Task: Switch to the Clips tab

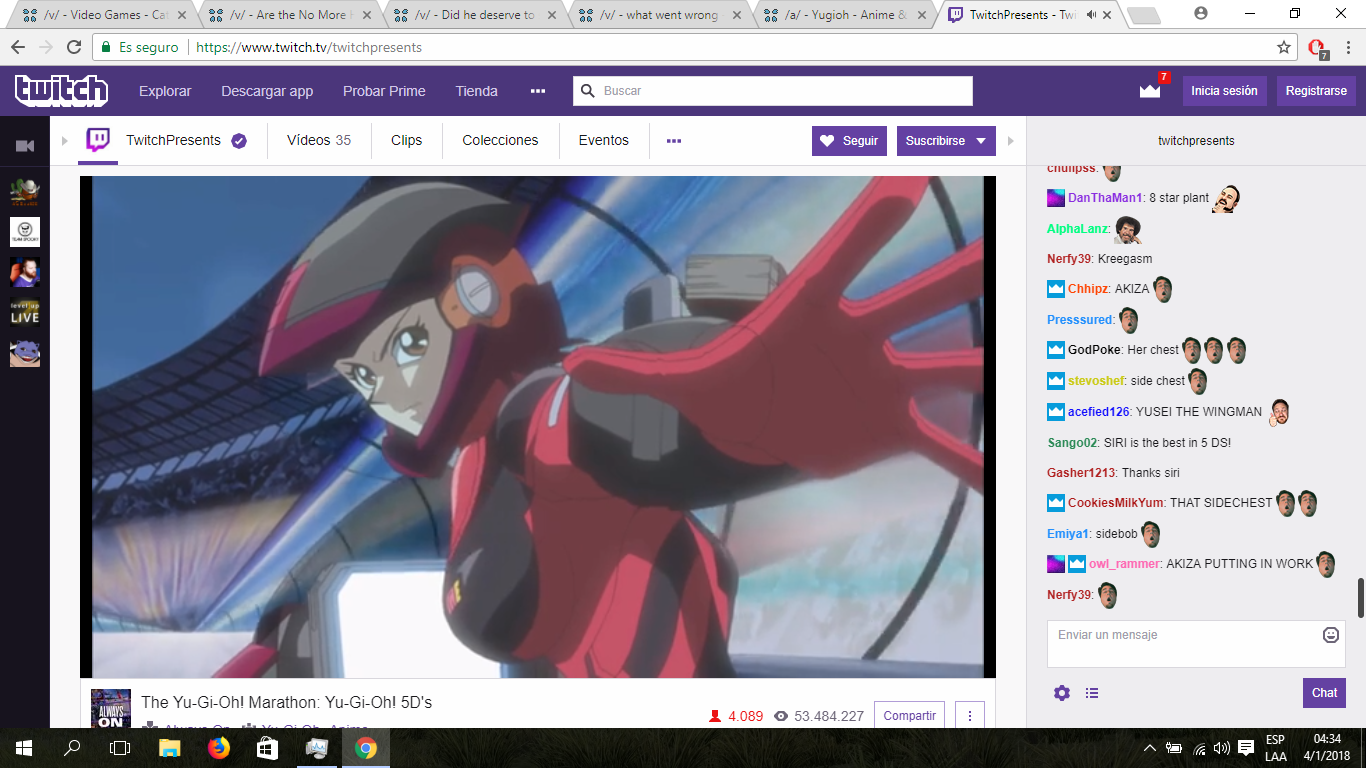Action: (406, 141)
